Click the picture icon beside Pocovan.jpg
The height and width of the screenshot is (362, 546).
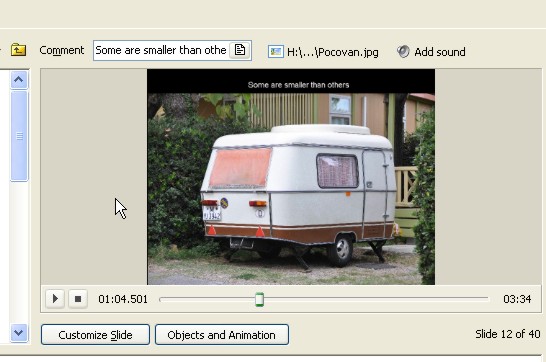tap(275, 52)
